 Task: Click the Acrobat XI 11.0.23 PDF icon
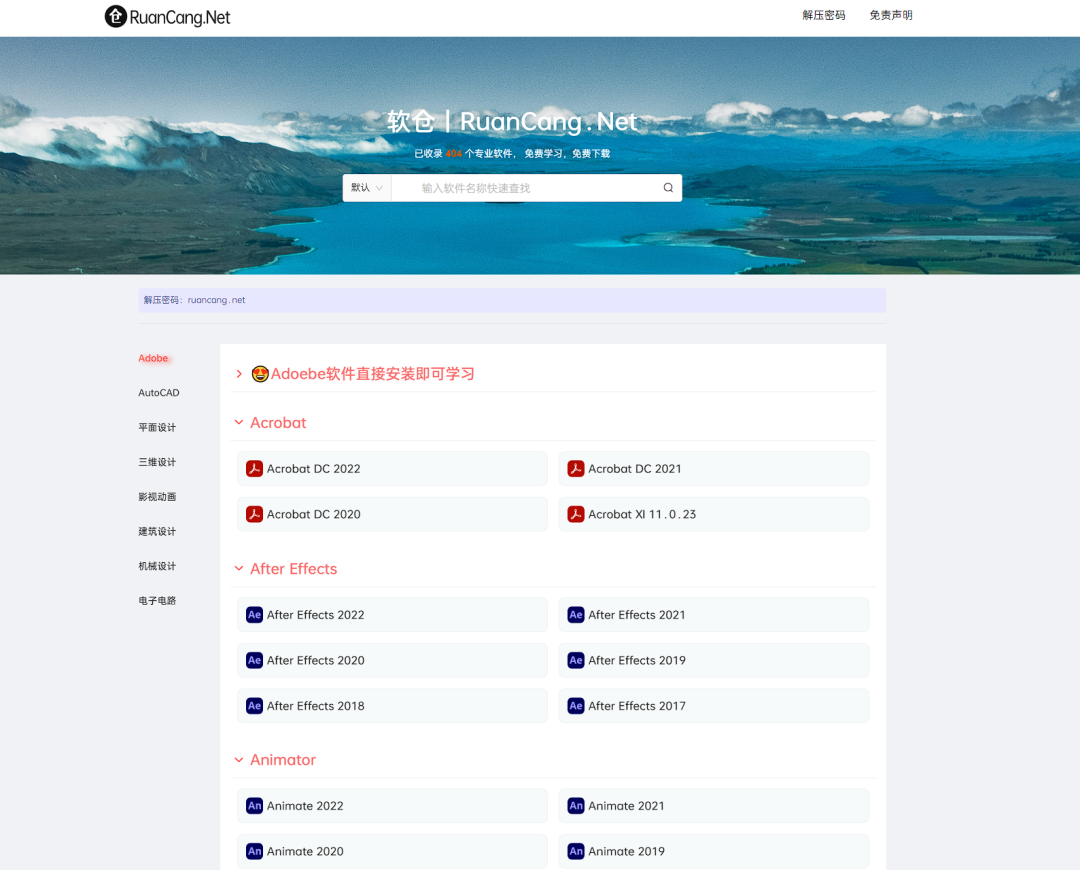coord(576,514)
